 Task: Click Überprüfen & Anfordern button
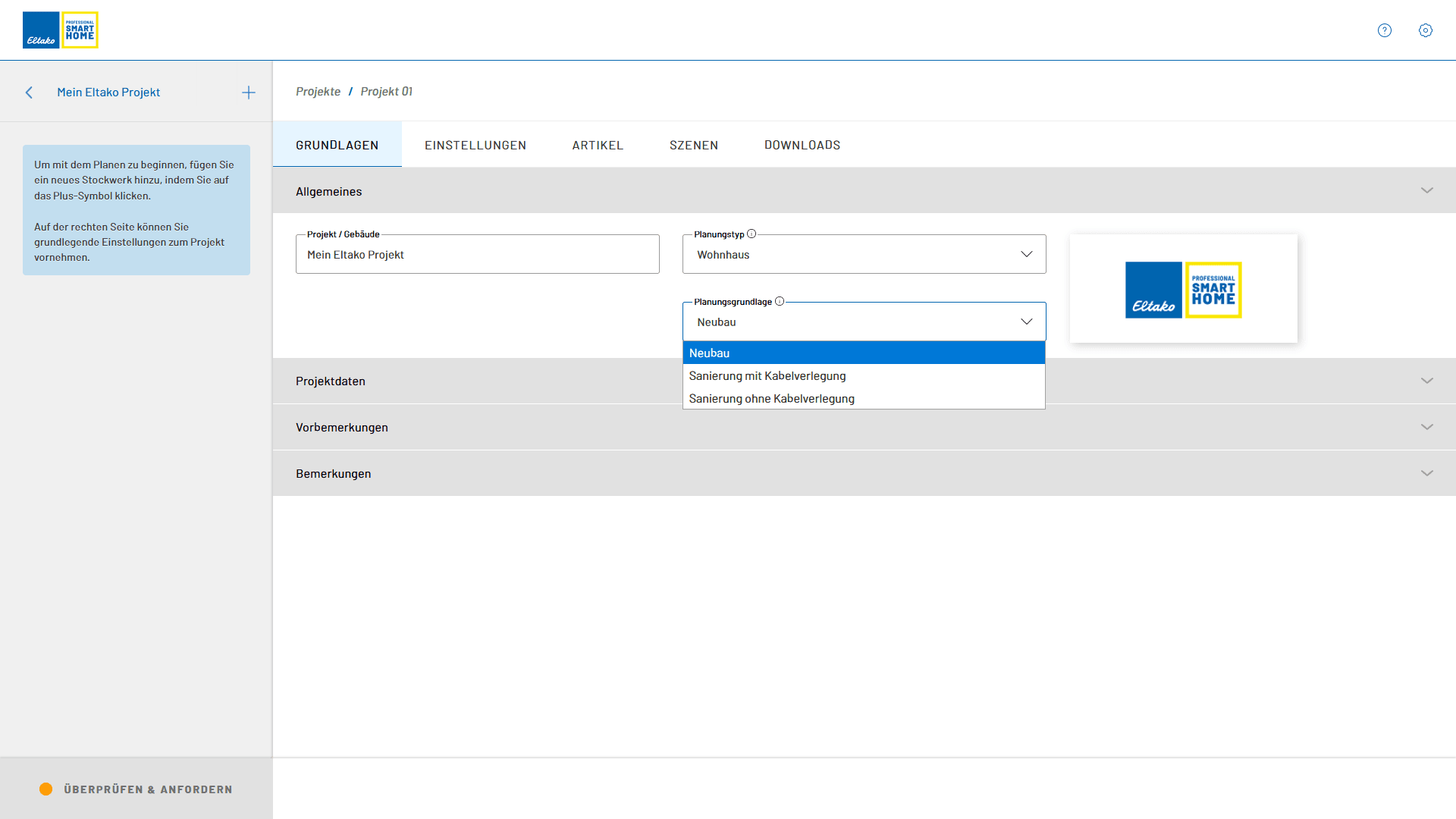148,789
